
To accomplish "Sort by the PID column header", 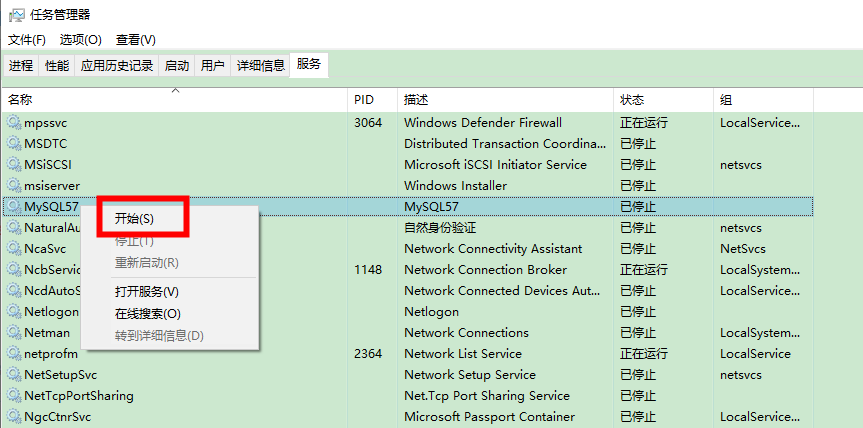I will pyautogui.click(x=373, y=100).
